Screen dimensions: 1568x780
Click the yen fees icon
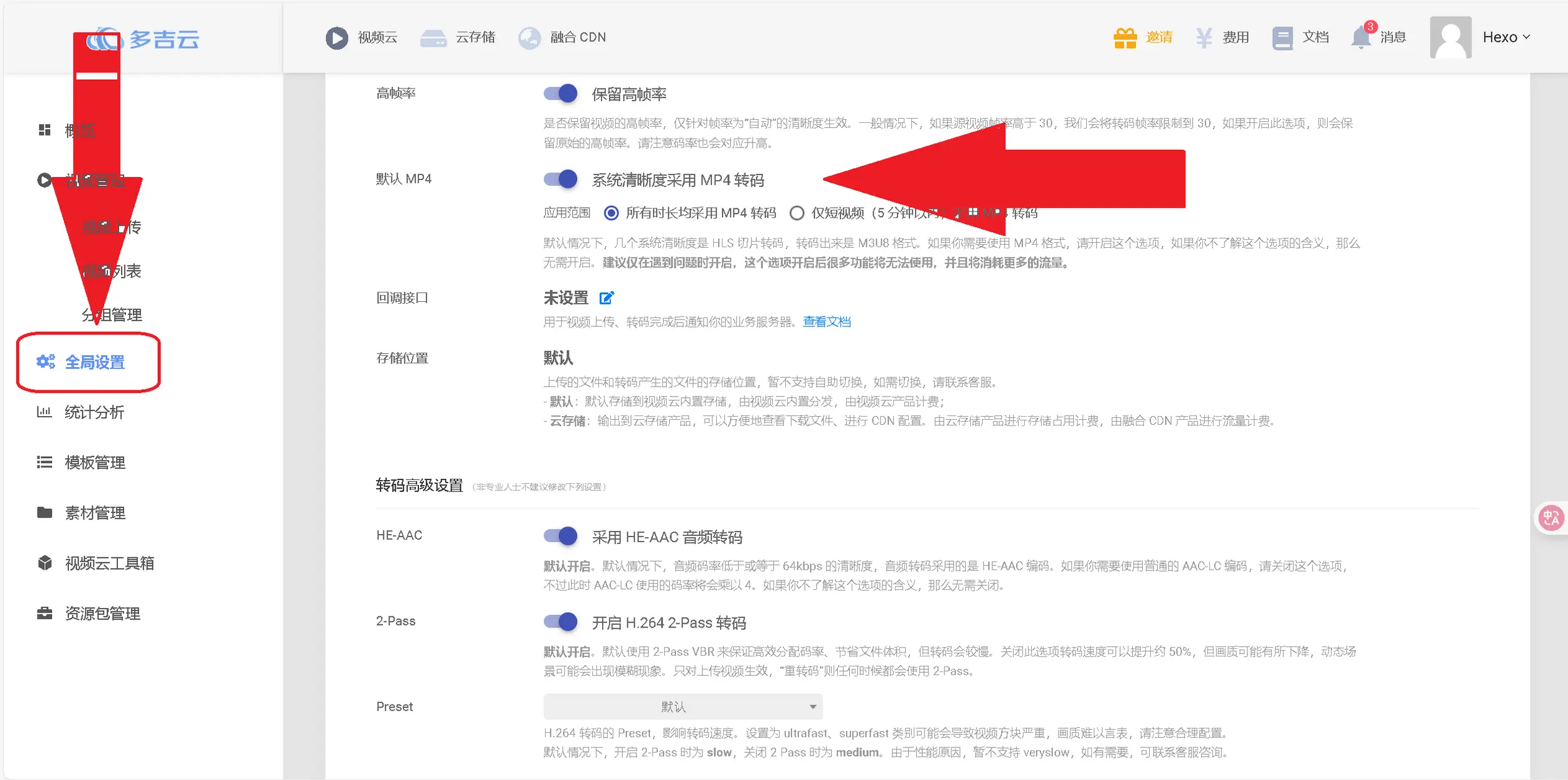pyautogui.click(x=1204, y=38)
